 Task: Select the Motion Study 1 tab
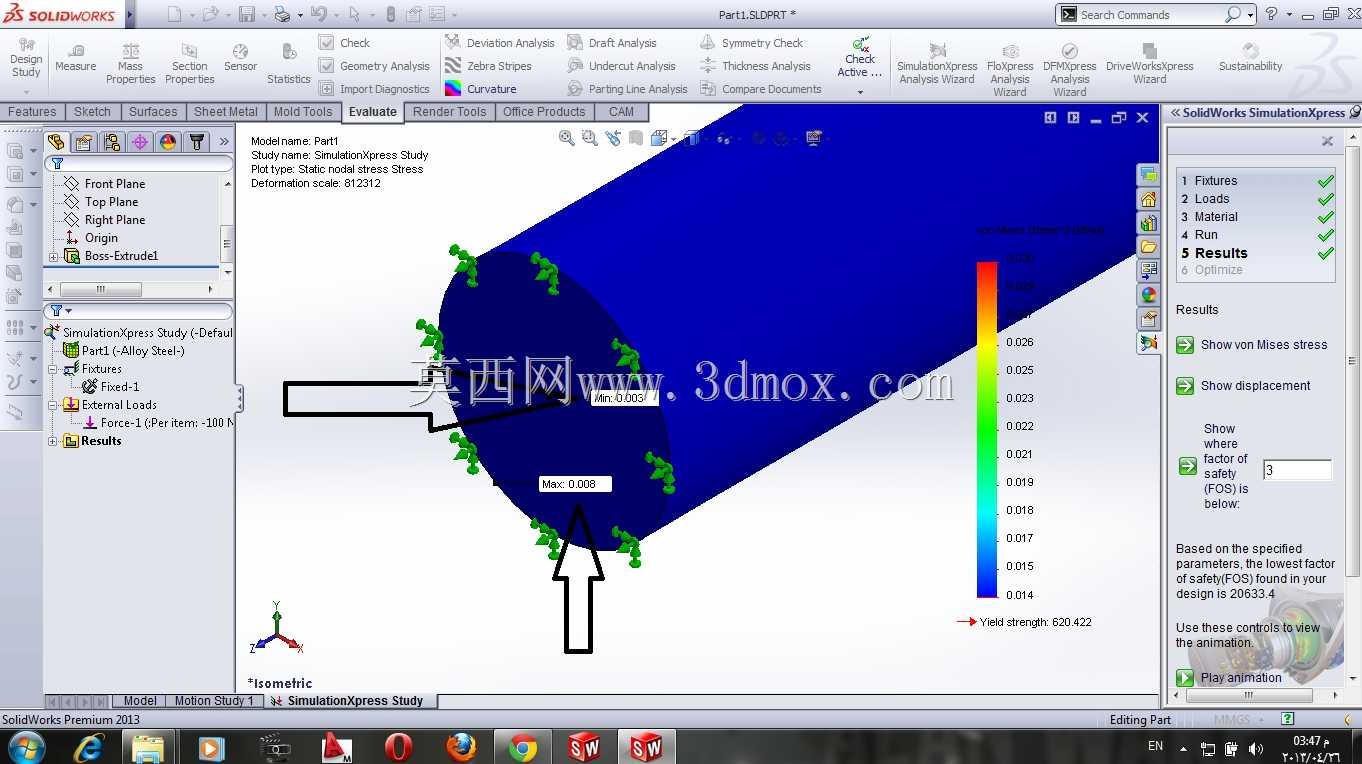point(214,701)
